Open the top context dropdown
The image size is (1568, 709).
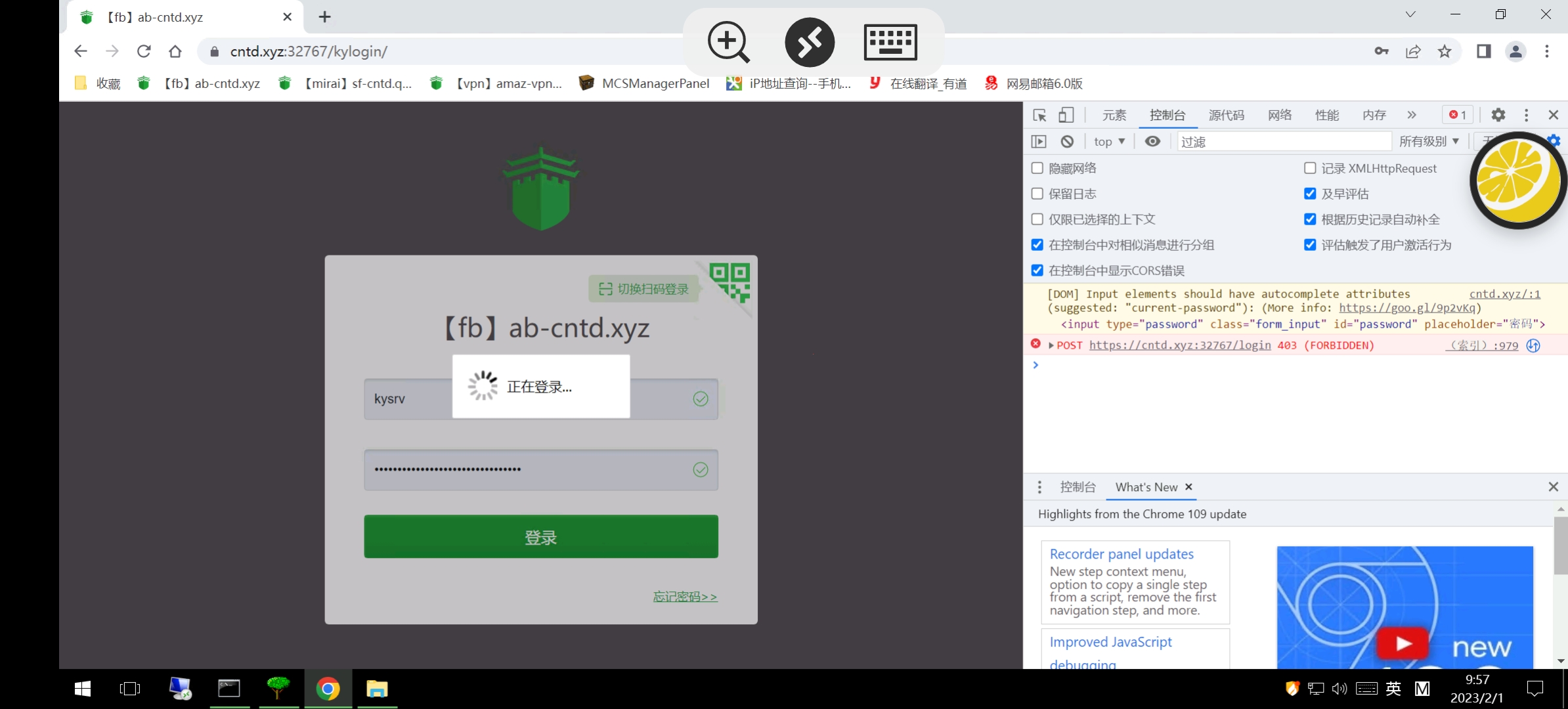click(1109, 141)
